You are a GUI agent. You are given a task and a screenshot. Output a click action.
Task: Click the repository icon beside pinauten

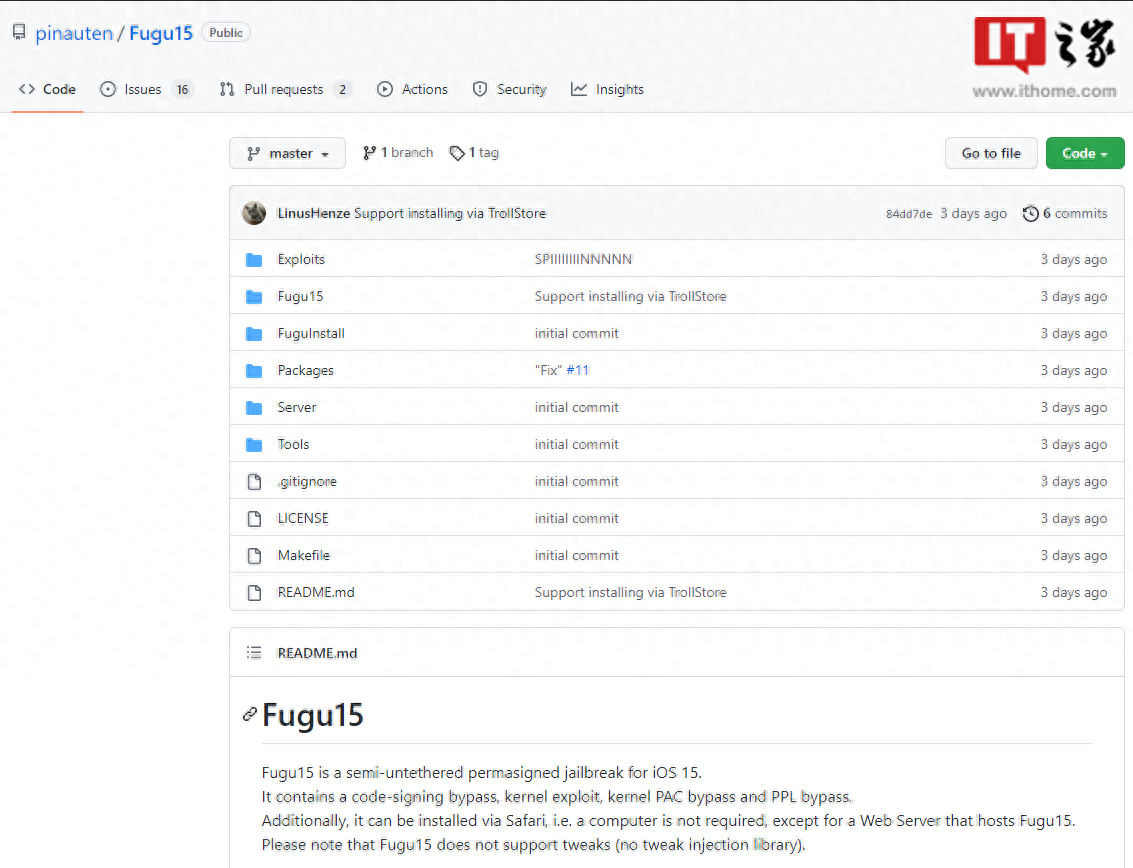(x=19, y=33)
